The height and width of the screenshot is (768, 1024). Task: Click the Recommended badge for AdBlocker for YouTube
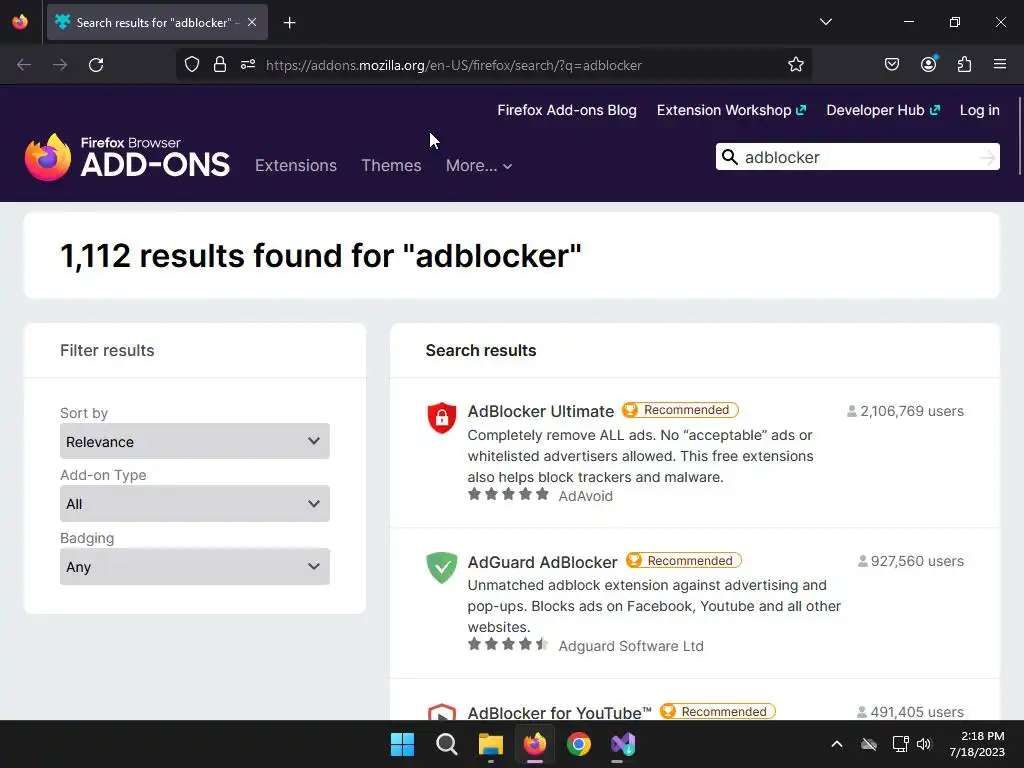pos(717,711)
